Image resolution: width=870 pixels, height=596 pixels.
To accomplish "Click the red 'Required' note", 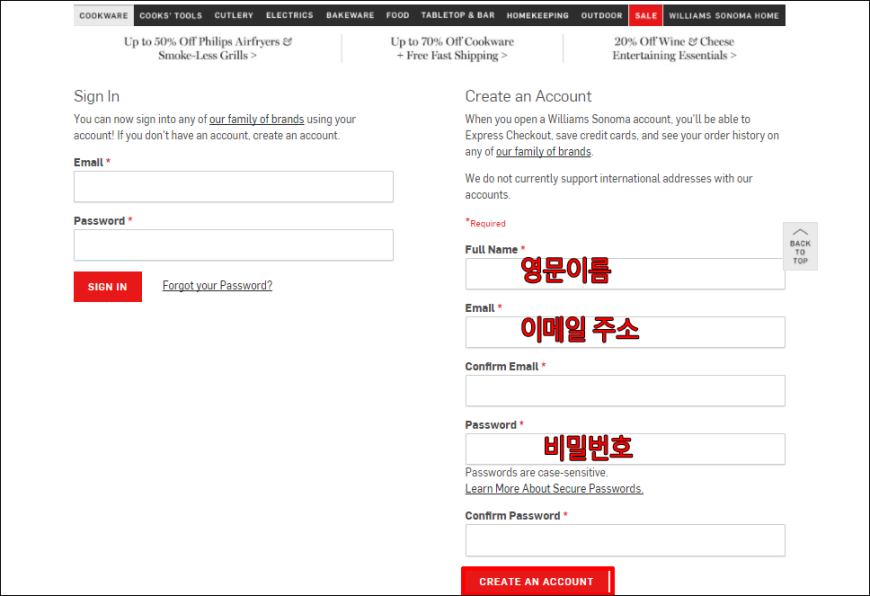I will pyautogui.click(x=485, y=223).
